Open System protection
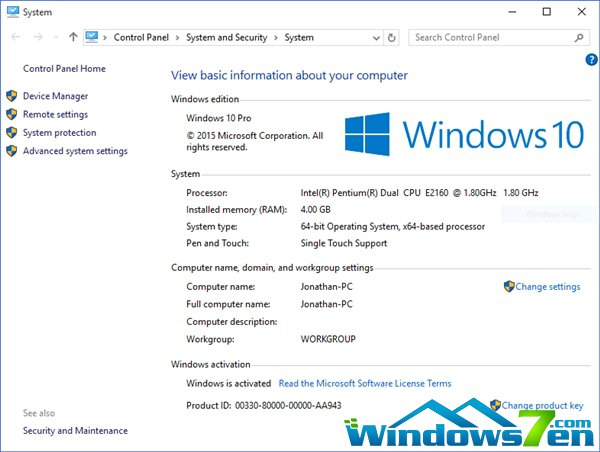The width and height of the screenshot is (600, 452). point(60,133)
